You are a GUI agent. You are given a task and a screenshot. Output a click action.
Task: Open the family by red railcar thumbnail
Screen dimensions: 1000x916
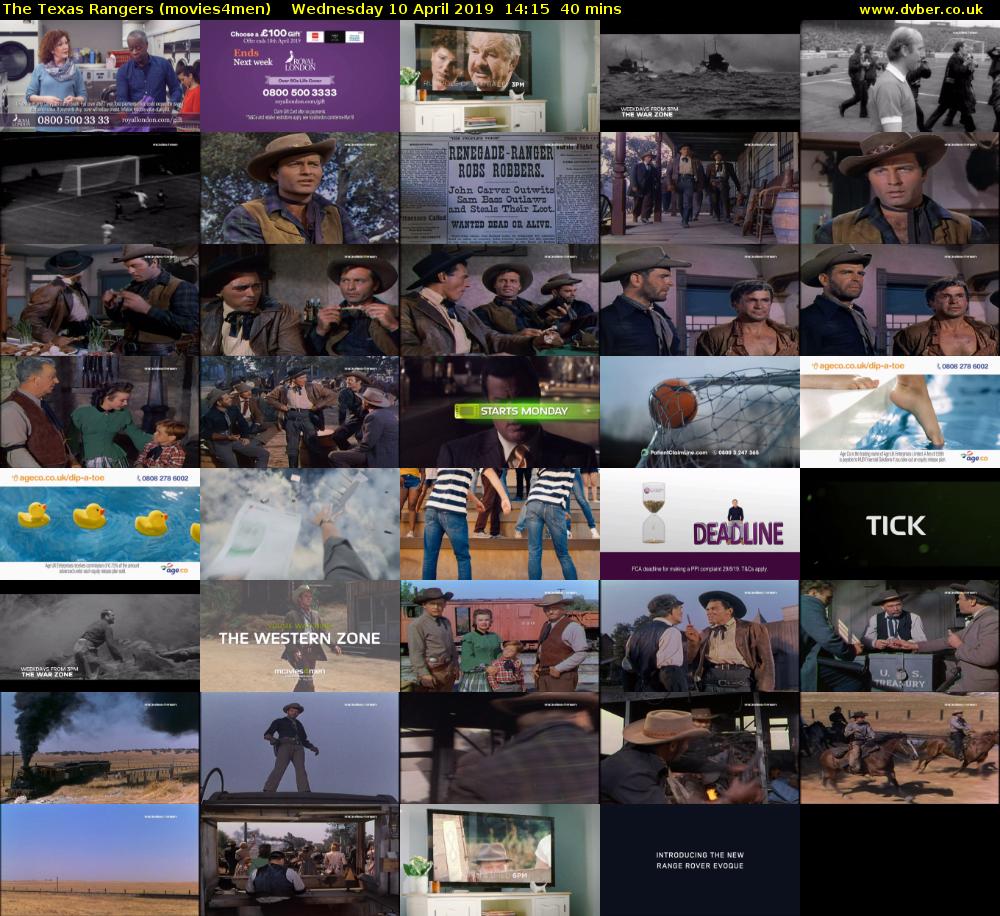click(x=499, y=636)
